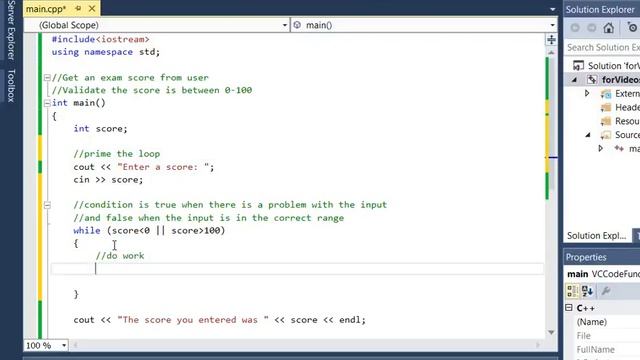Click the External Dependencies folder icon

click(606, 93)
